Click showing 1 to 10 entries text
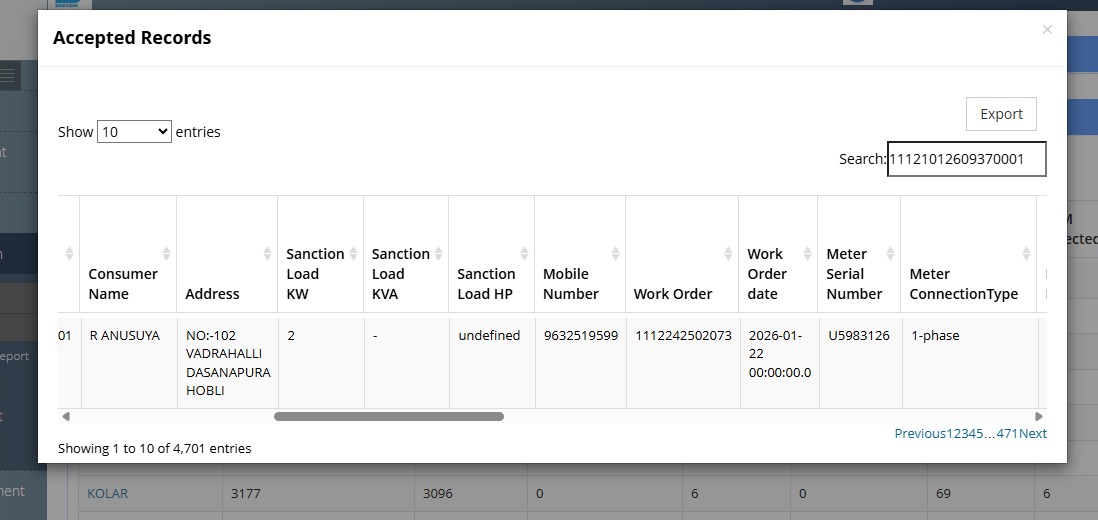Screen dimensions: 1098x520 (x=154, y=448)
